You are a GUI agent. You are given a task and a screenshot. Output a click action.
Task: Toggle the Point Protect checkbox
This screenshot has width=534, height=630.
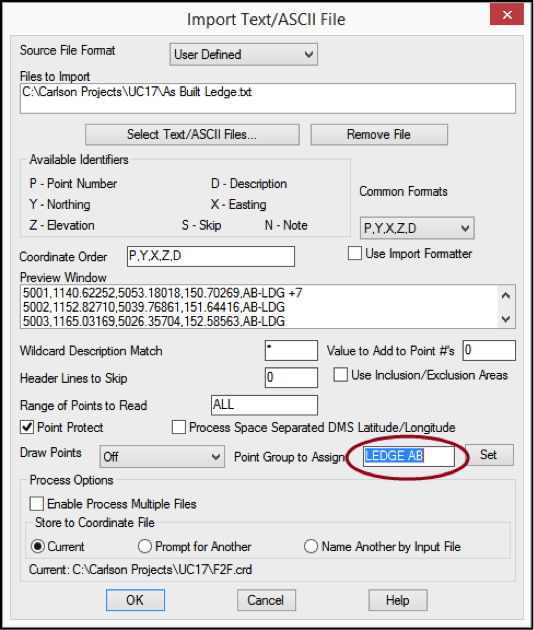point(27,427)
